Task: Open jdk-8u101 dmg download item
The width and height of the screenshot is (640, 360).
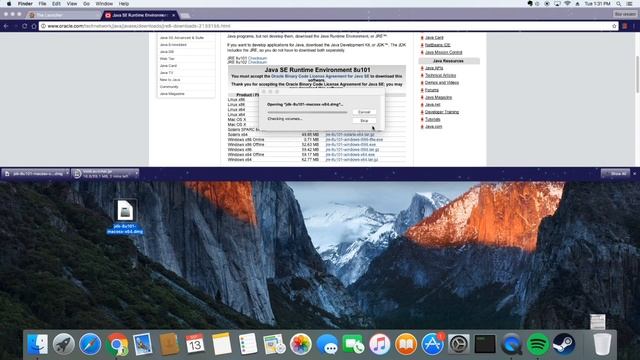Action: (x=36, y=173)
